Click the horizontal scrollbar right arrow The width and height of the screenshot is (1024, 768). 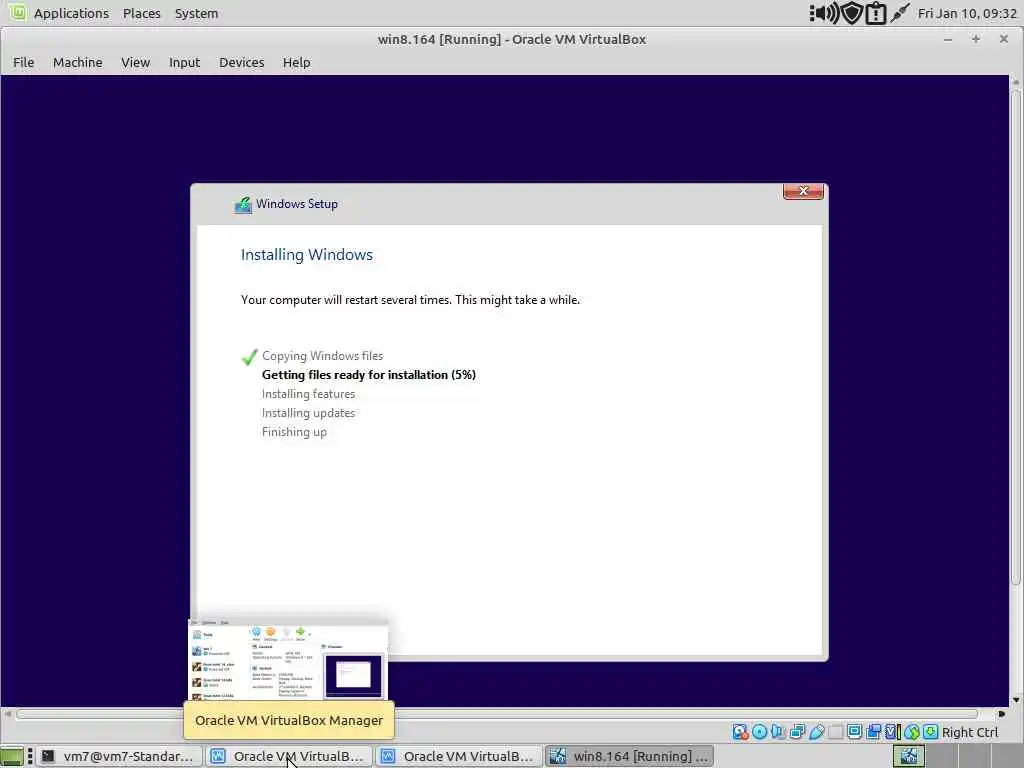(x=1001, y=714)
